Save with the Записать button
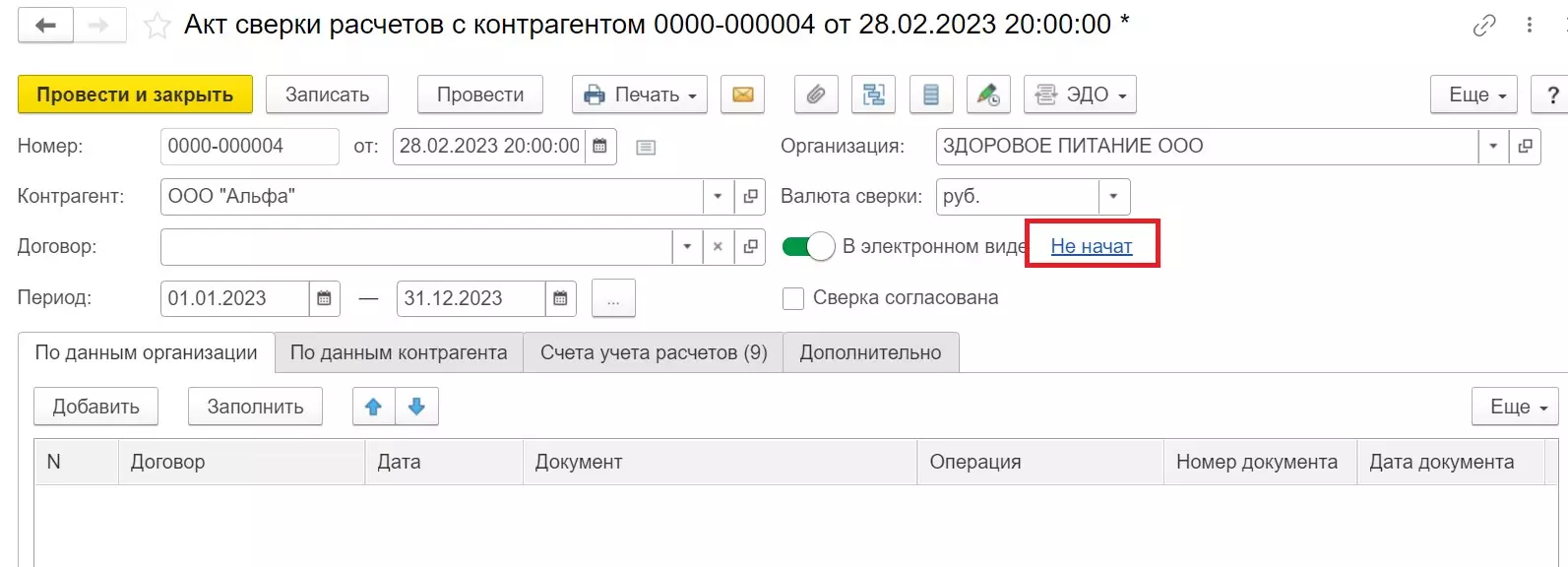 coord(327,94)
